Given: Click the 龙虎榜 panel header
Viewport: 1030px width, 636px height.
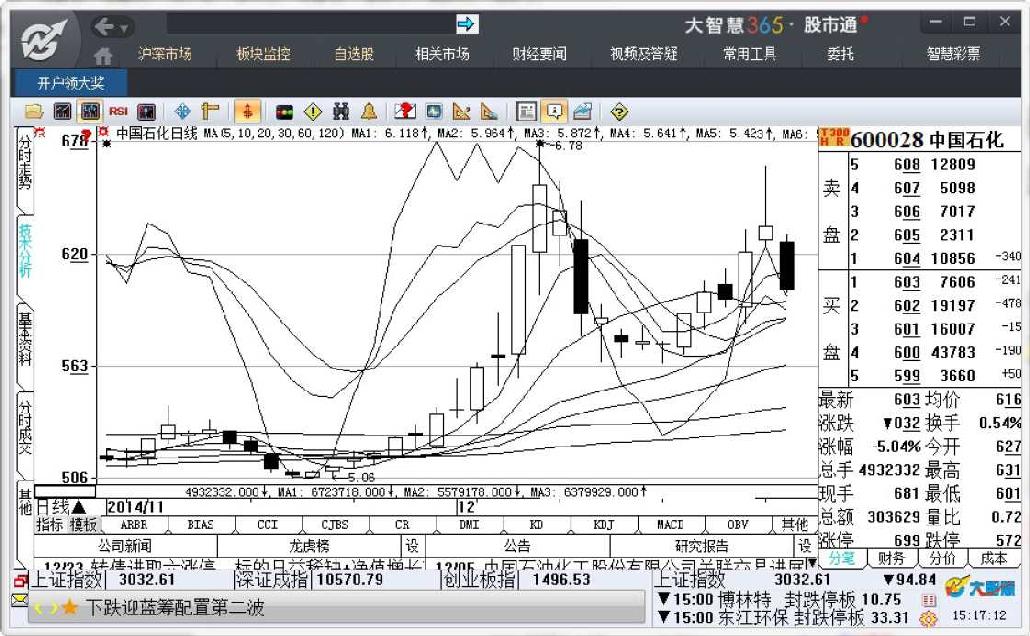Looking at the screenshot, I should [x=309, y=546].
